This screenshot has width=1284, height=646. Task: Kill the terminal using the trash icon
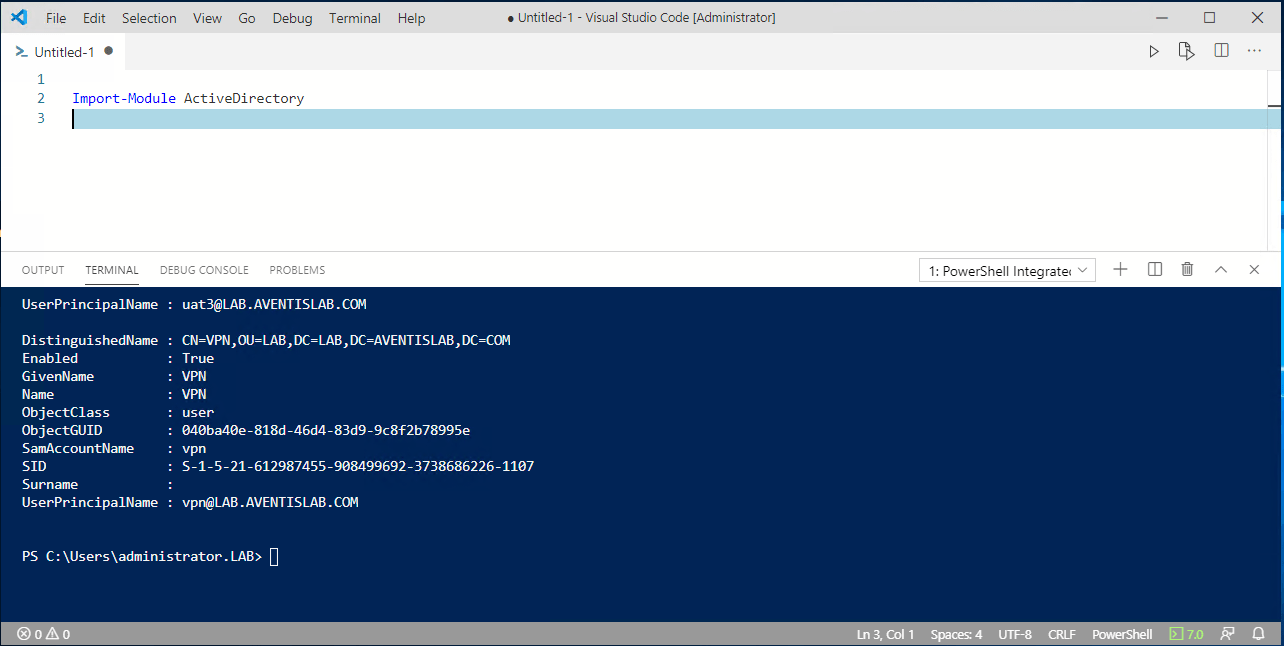[x=1187, y=269]
